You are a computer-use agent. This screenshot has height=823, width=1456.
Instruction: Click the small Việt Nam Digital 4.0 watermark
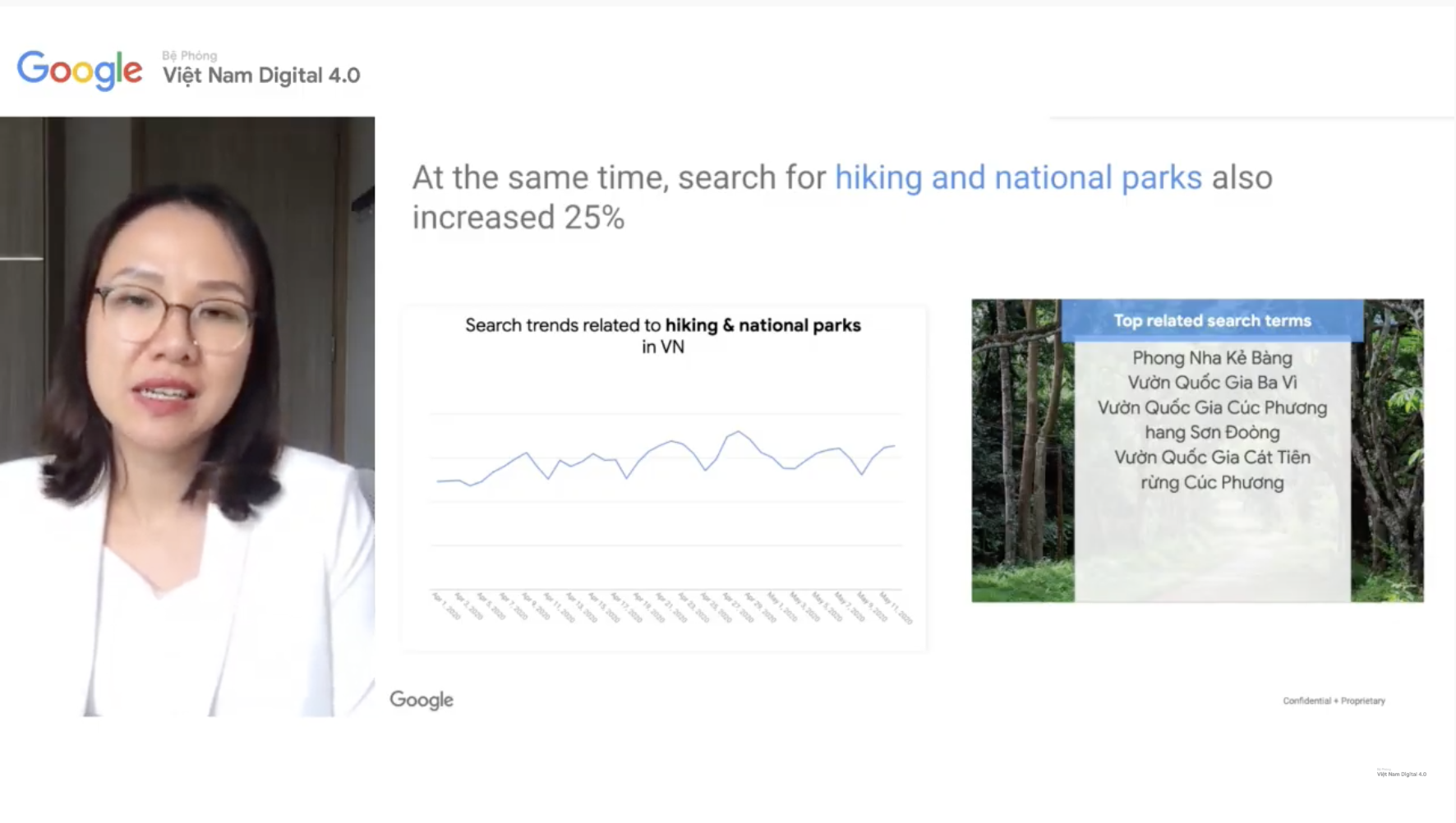1401,773
